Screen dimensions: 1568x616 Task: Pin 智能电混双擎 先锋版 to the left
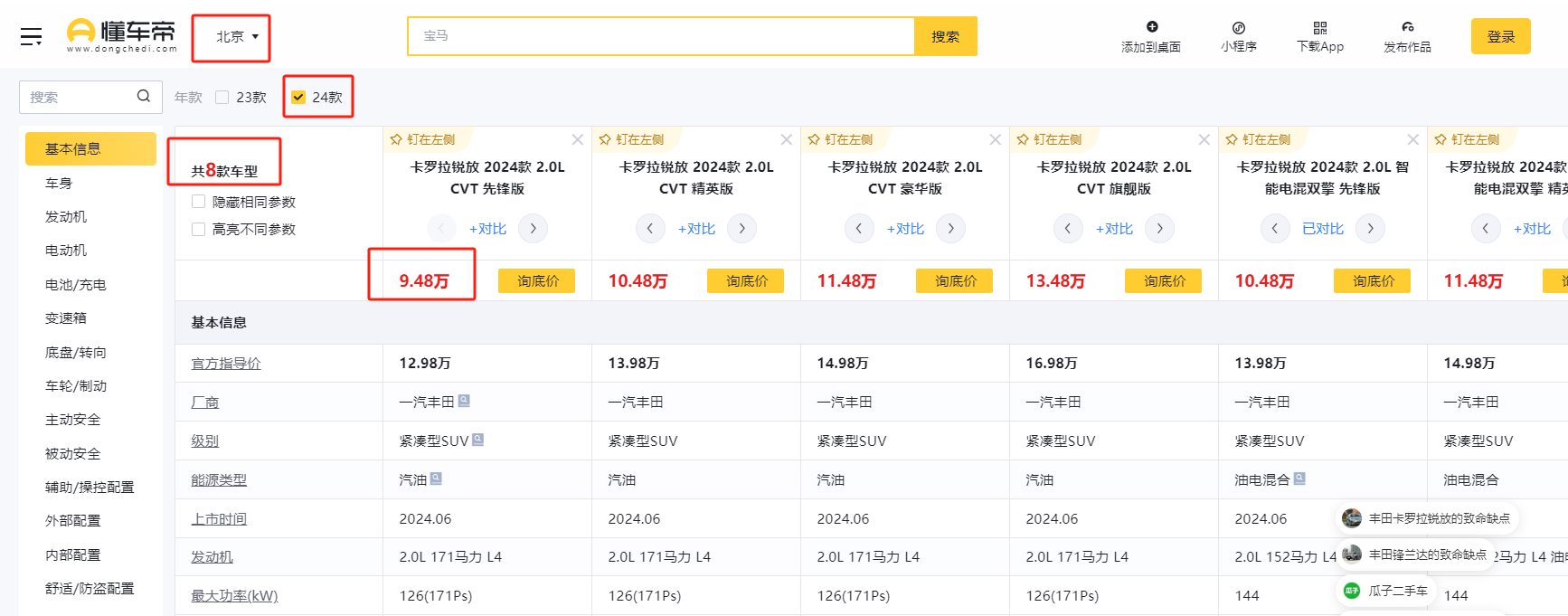1258,139
